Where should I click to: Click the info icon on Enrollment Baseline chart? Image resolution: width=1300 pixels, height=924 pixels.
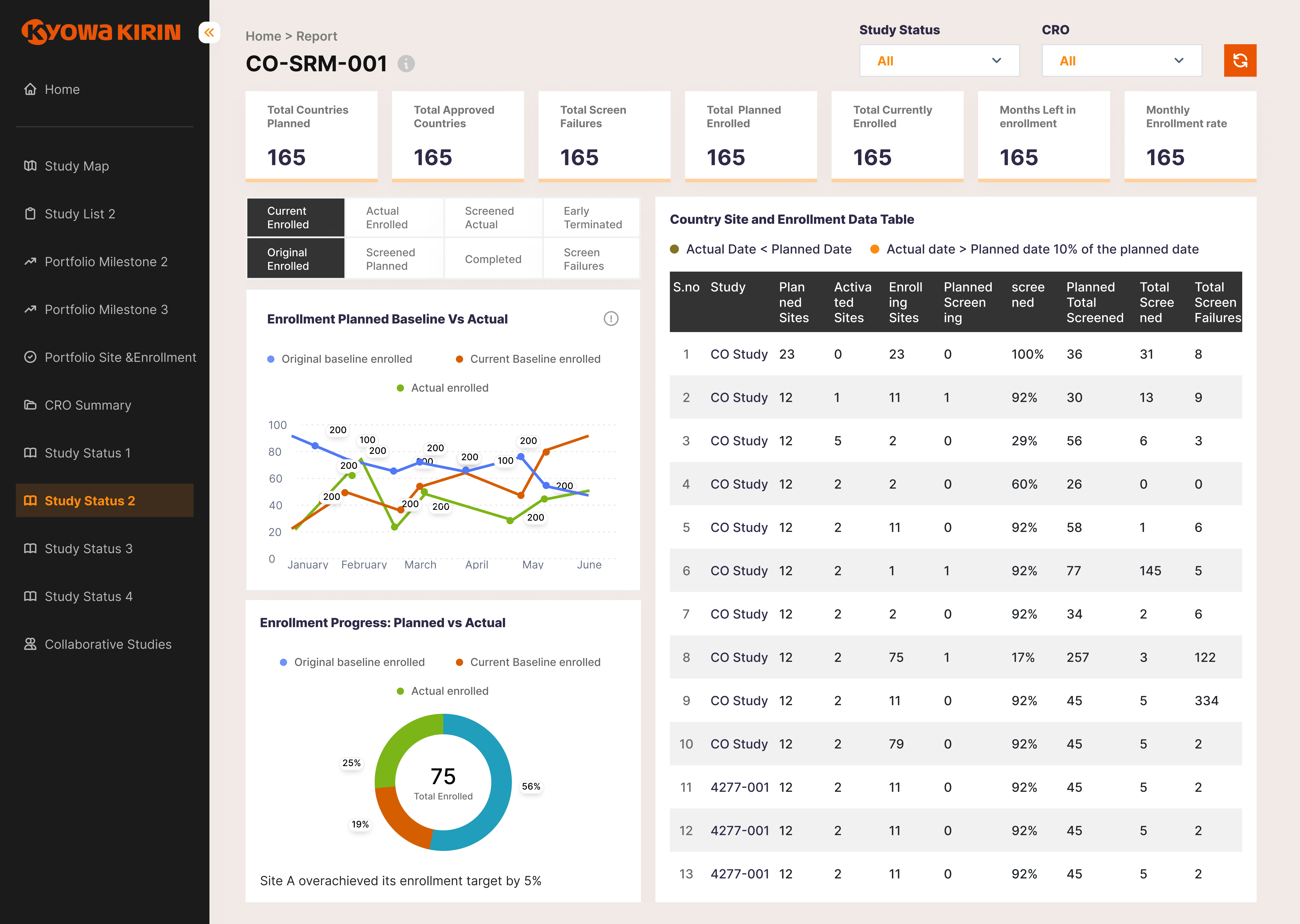coord(611,319)
